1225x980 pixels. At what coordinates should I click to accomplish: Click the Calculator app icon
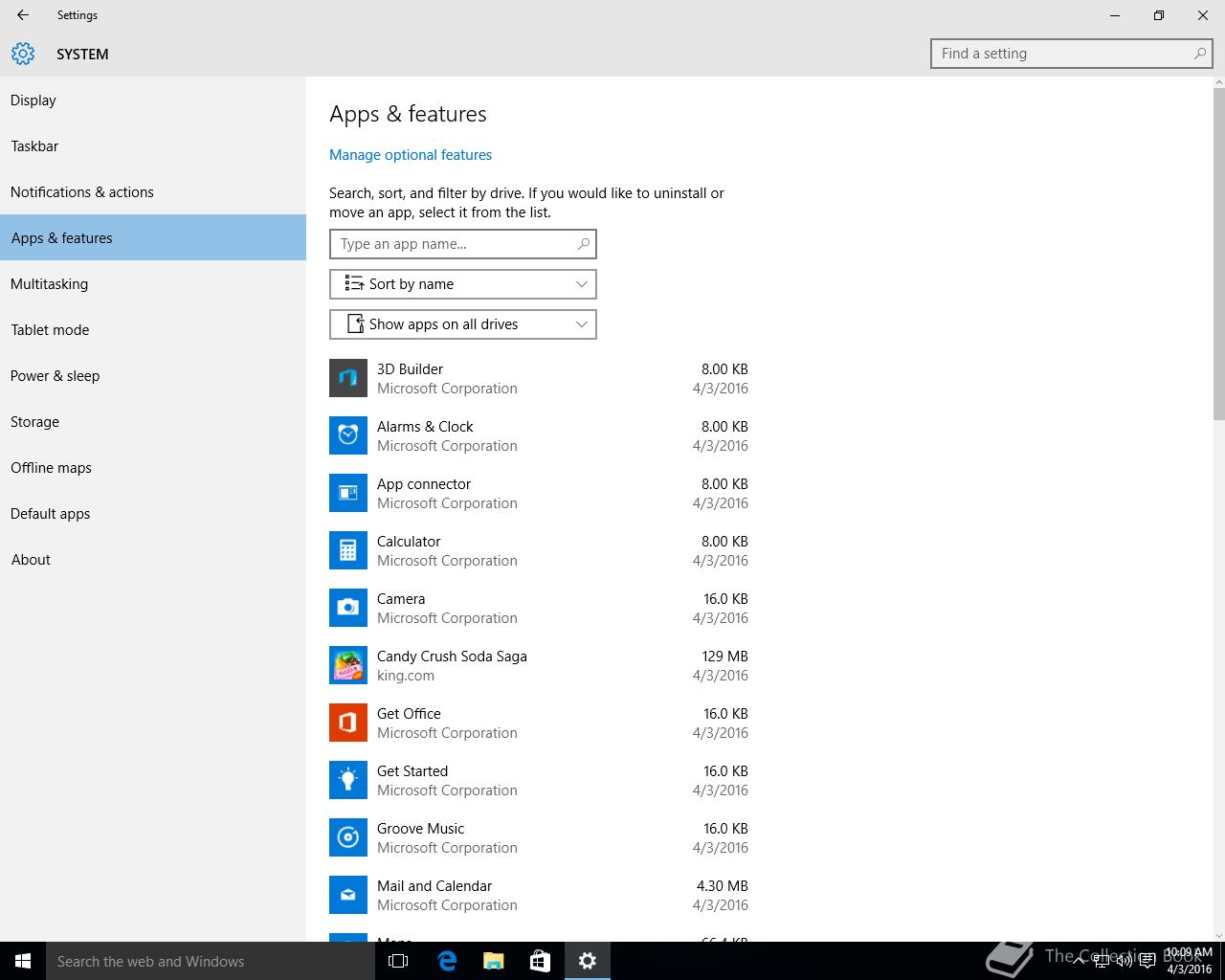(348, 550)
